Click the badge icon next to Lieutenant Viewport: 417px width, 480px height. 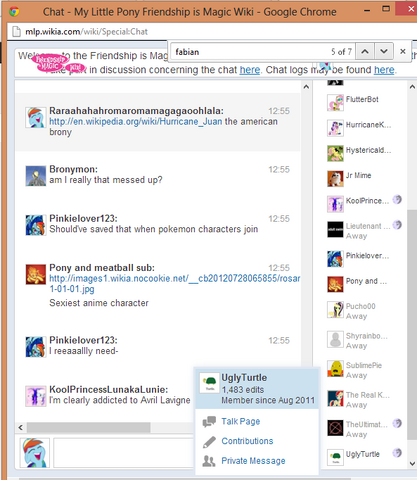(397, 225)
